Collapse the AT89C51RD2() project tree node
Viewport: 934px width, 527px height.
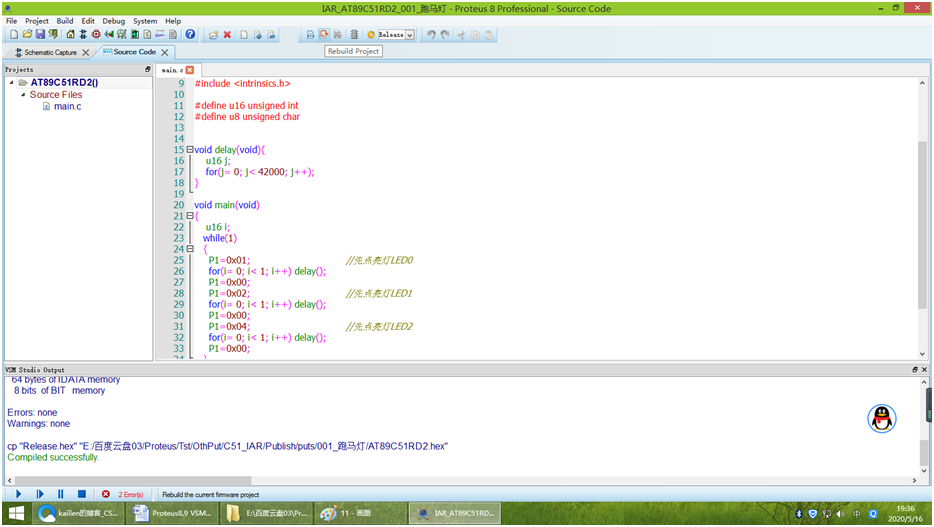click(11, 83)
